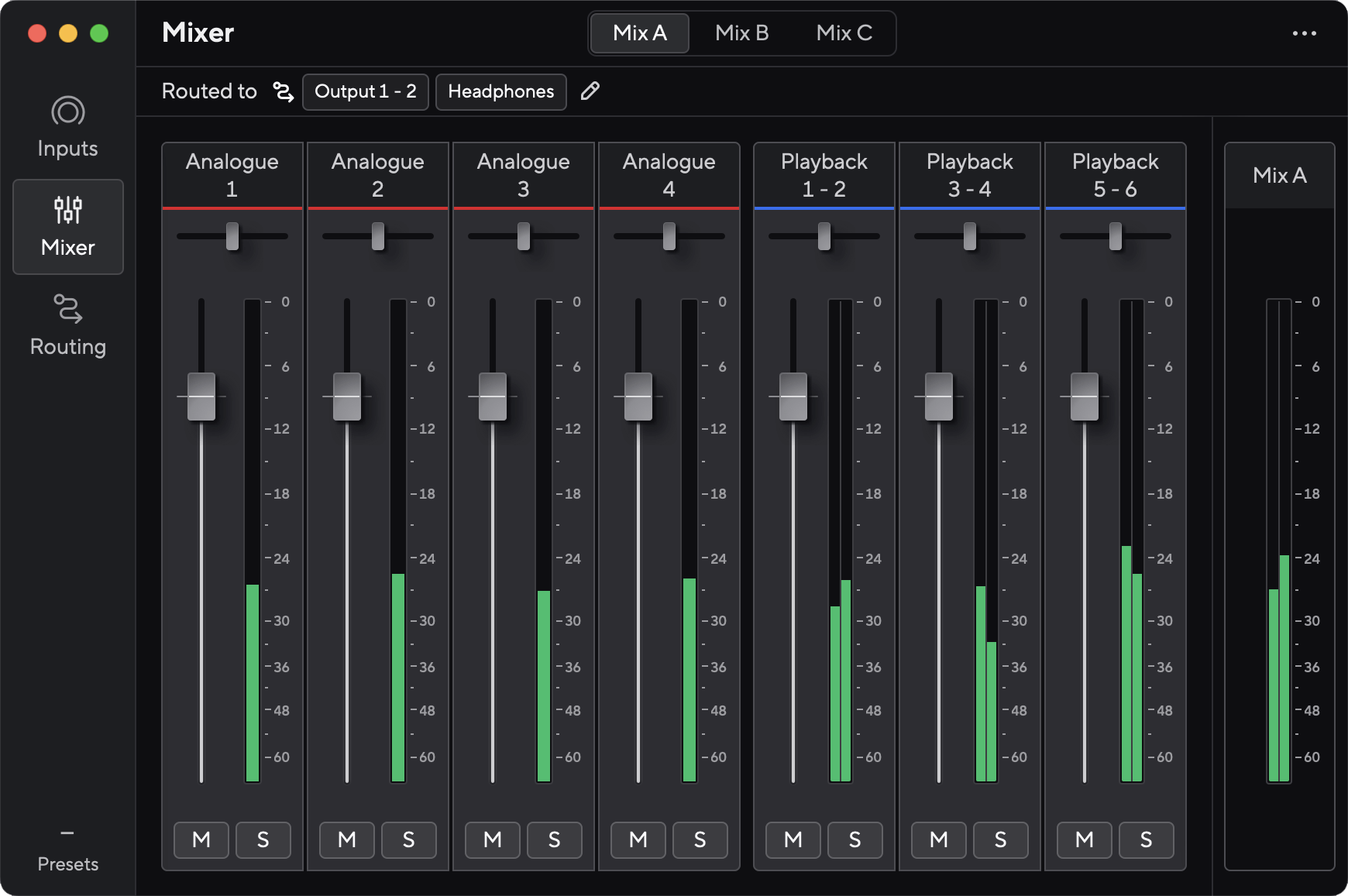Mute the Playback 1 - 2 channel
Image resolution: width=1348 pixels, height=896 pixels.
pyautogui.click(x=793, y=840)
